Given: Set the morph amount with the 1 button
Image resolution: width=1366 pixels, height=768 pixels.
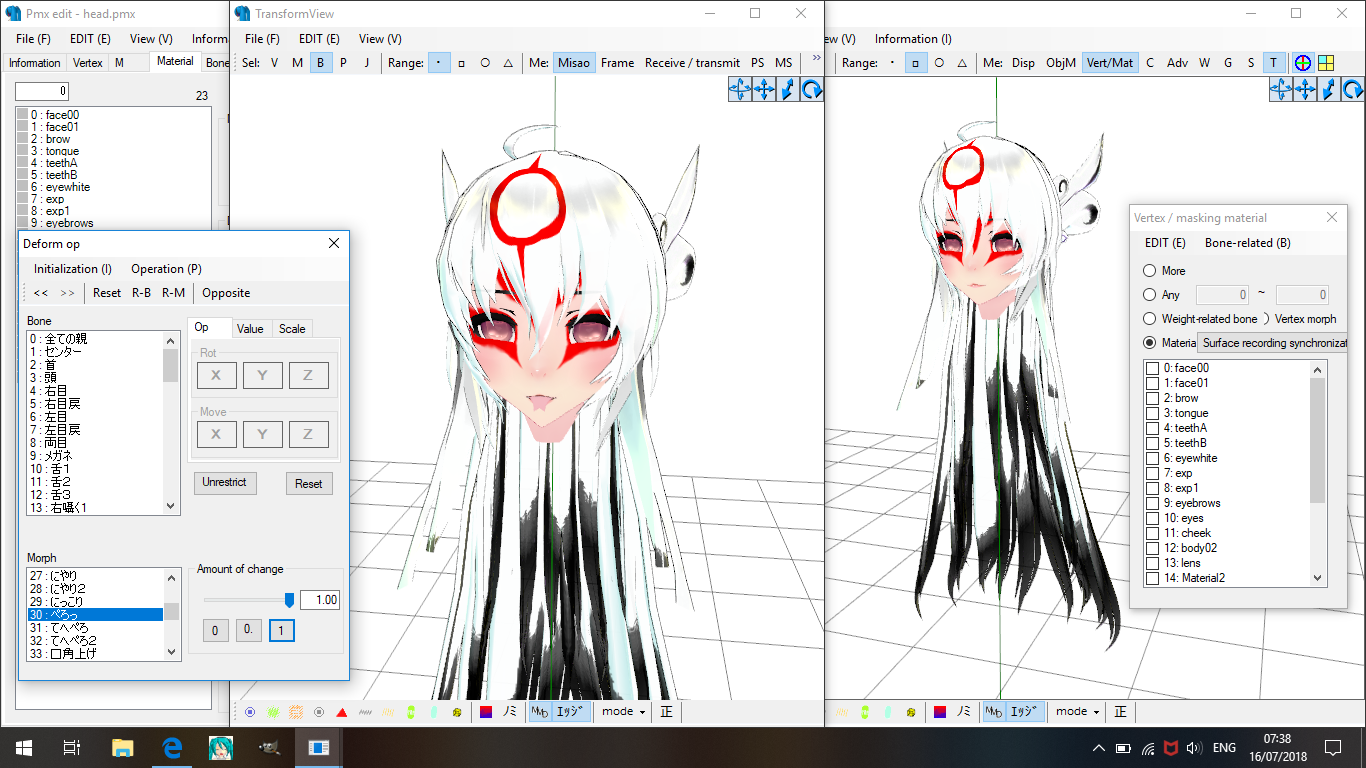Looking at the screenshot, I should (x=282, y=631).
